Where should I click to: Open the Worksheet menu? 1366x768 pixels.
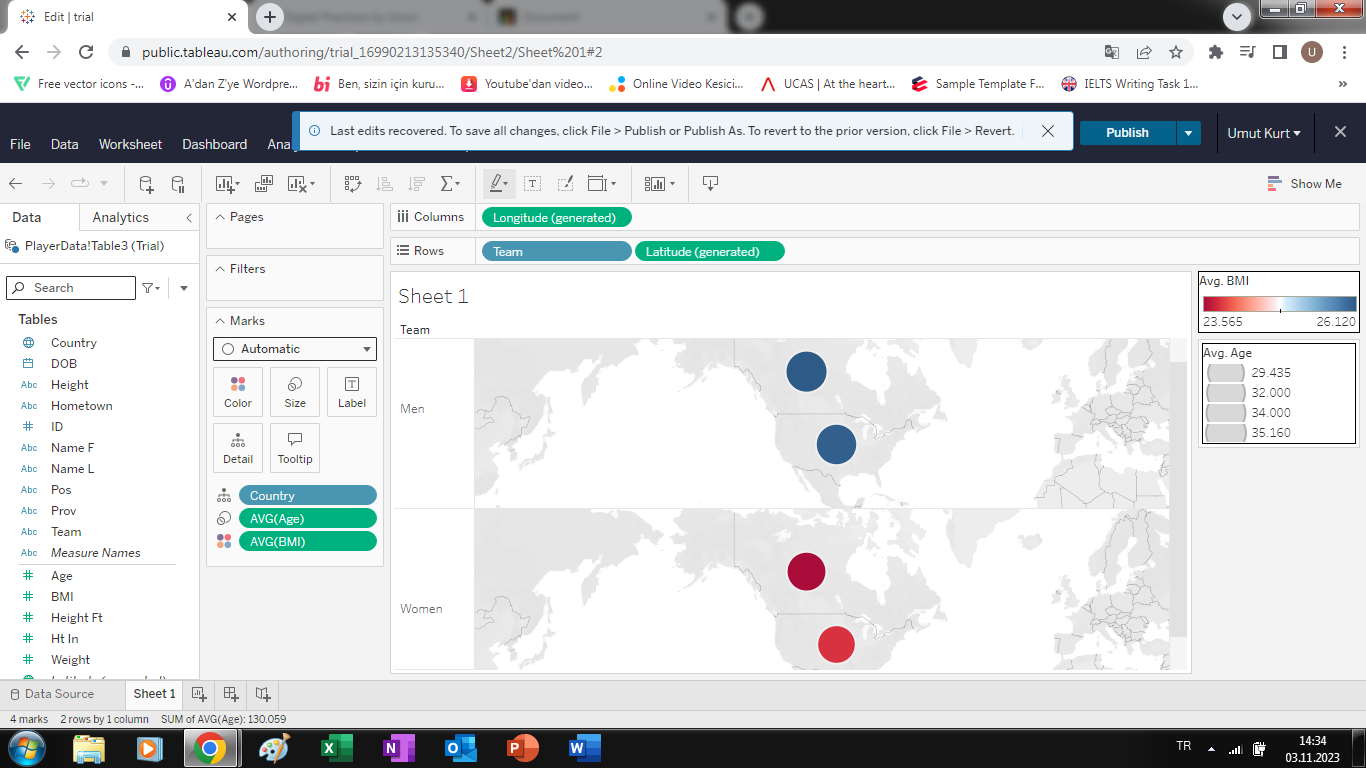(x=130, y=144)
